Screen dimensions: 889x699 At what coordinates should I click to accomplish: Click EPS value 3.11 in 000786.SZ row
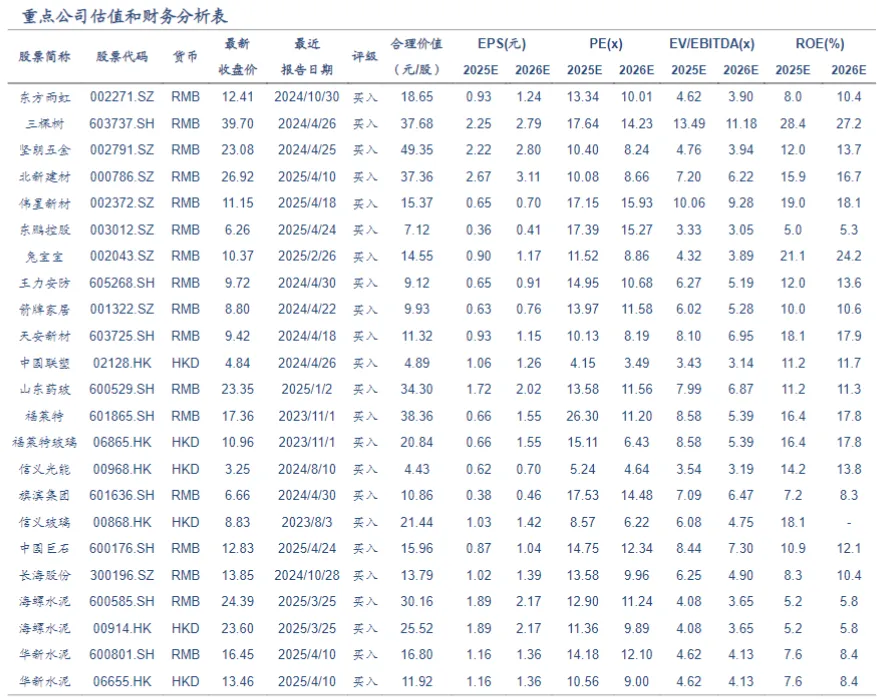(x=528, y=177)
